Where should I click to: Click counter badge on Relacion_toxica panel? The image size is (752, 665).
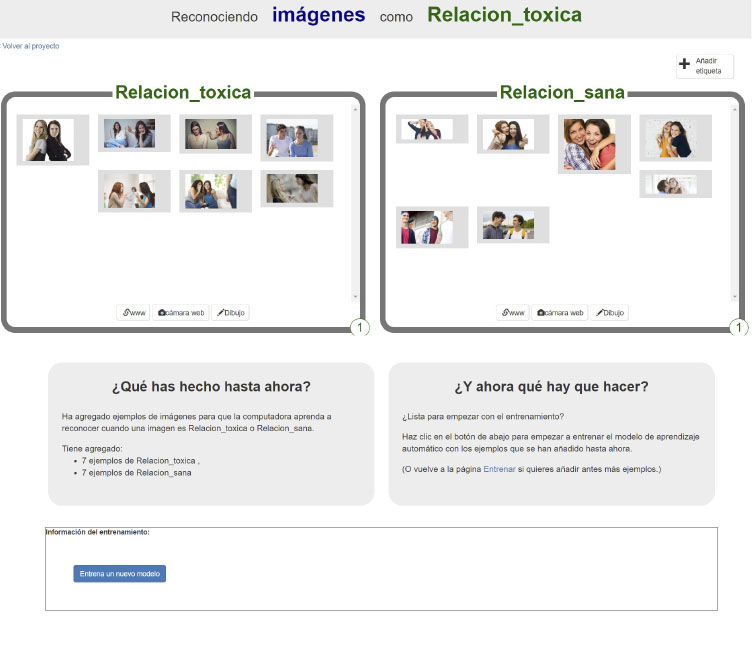coord(360,327)
